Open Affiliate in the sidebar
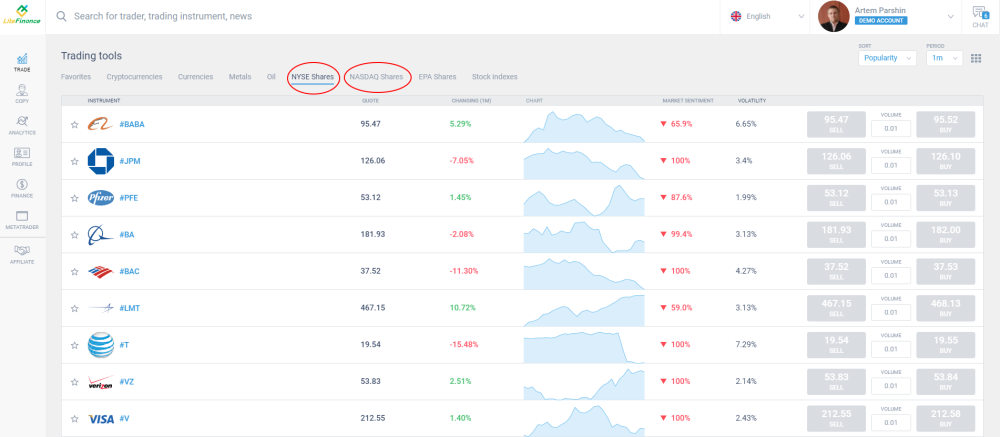This screenshot has height=437, width=1000. 22,255
